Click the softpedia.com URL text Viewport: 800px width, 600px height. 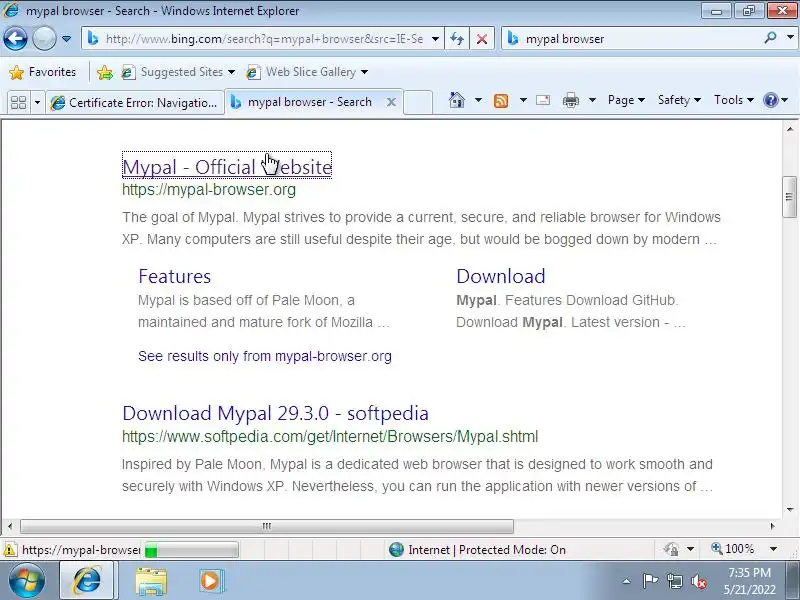(330, 437)
